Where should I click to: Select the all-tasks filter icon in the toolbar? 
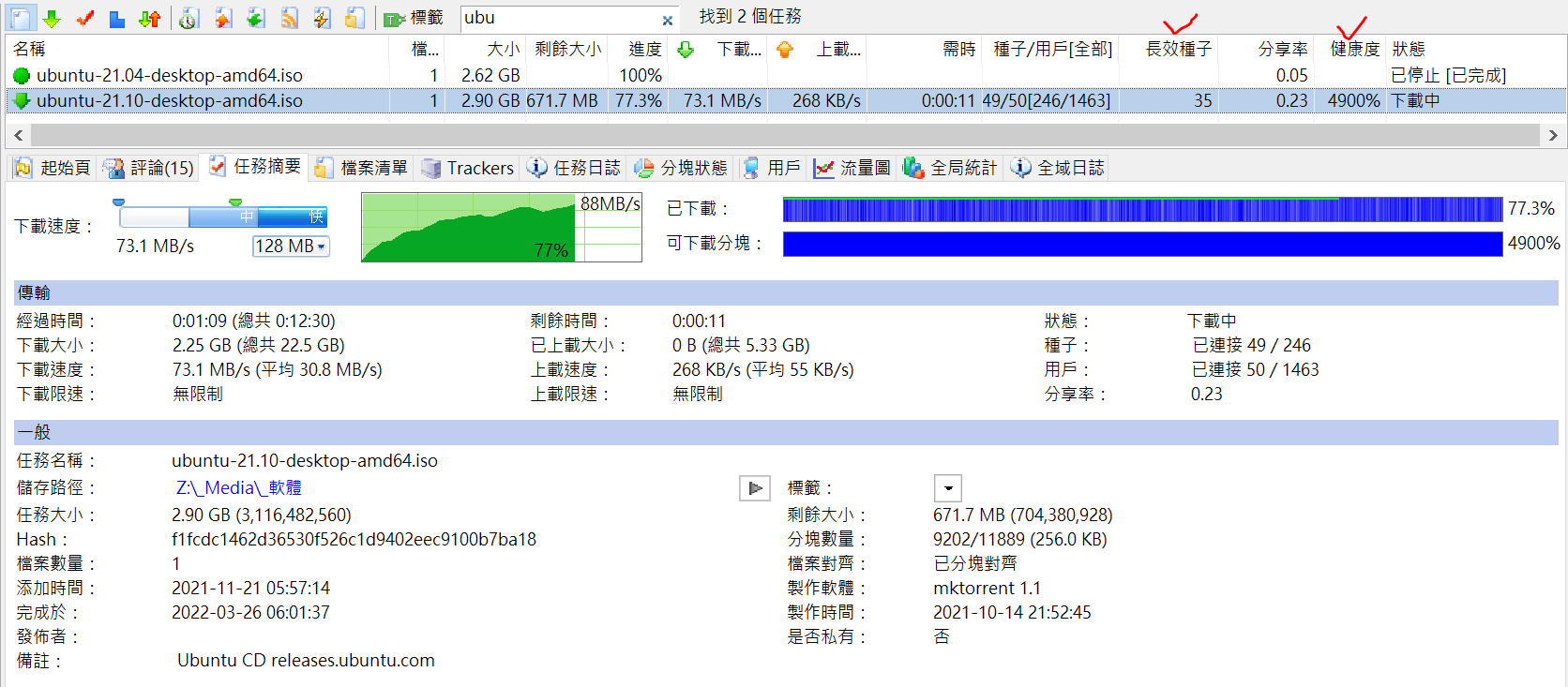pos(21,18)
